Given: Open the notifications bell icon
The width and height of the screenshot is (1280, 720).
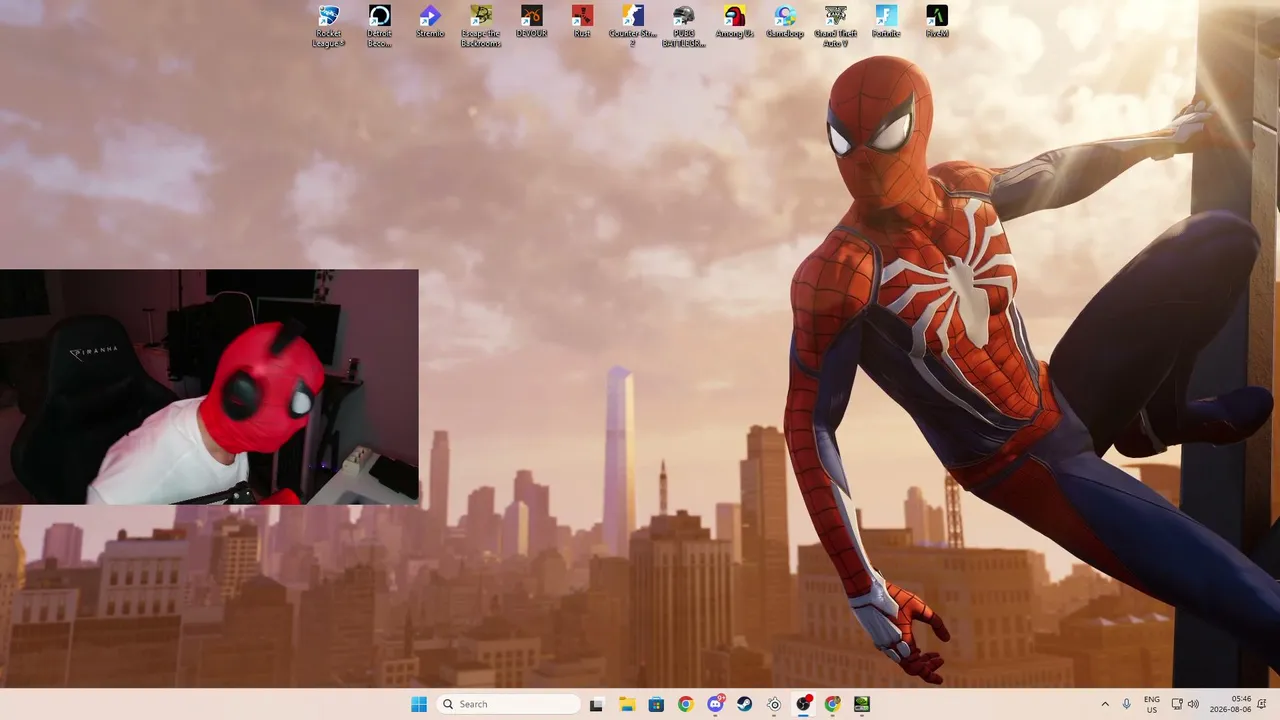Looking at the screenshot, I should 1264,704.
